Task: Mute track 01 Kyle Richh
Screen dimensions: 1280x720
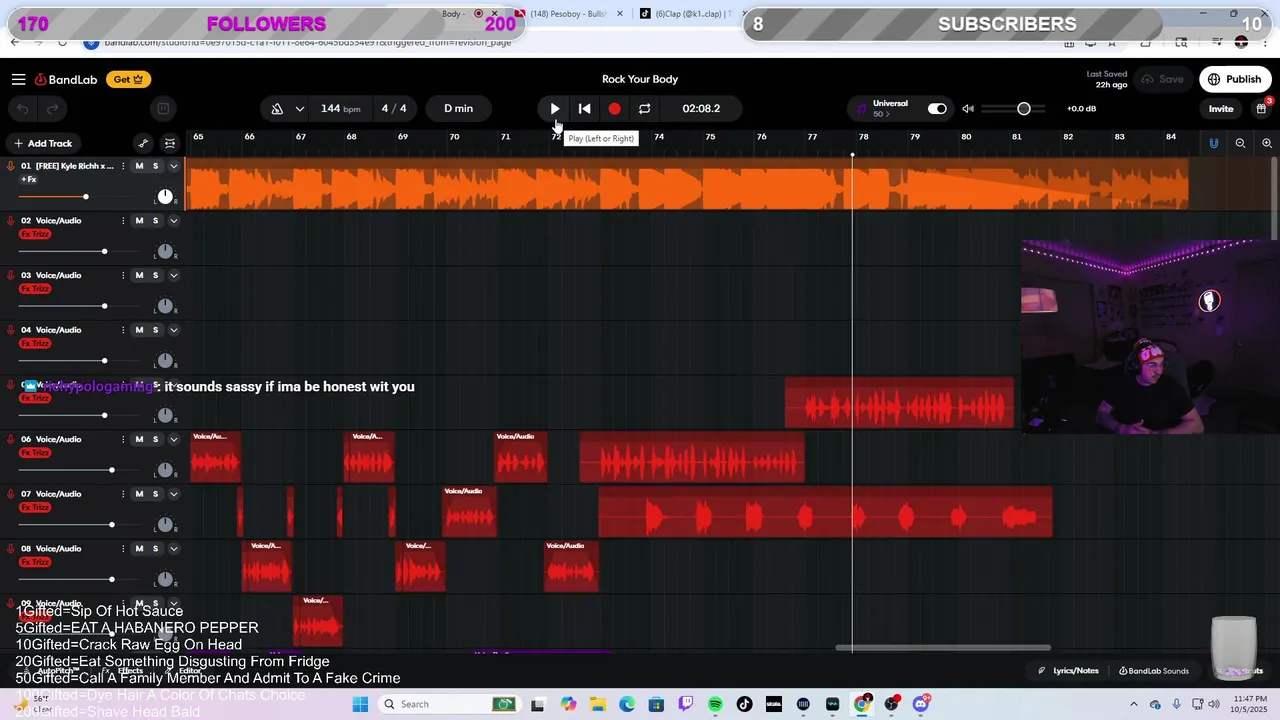Action: point(139,166)
